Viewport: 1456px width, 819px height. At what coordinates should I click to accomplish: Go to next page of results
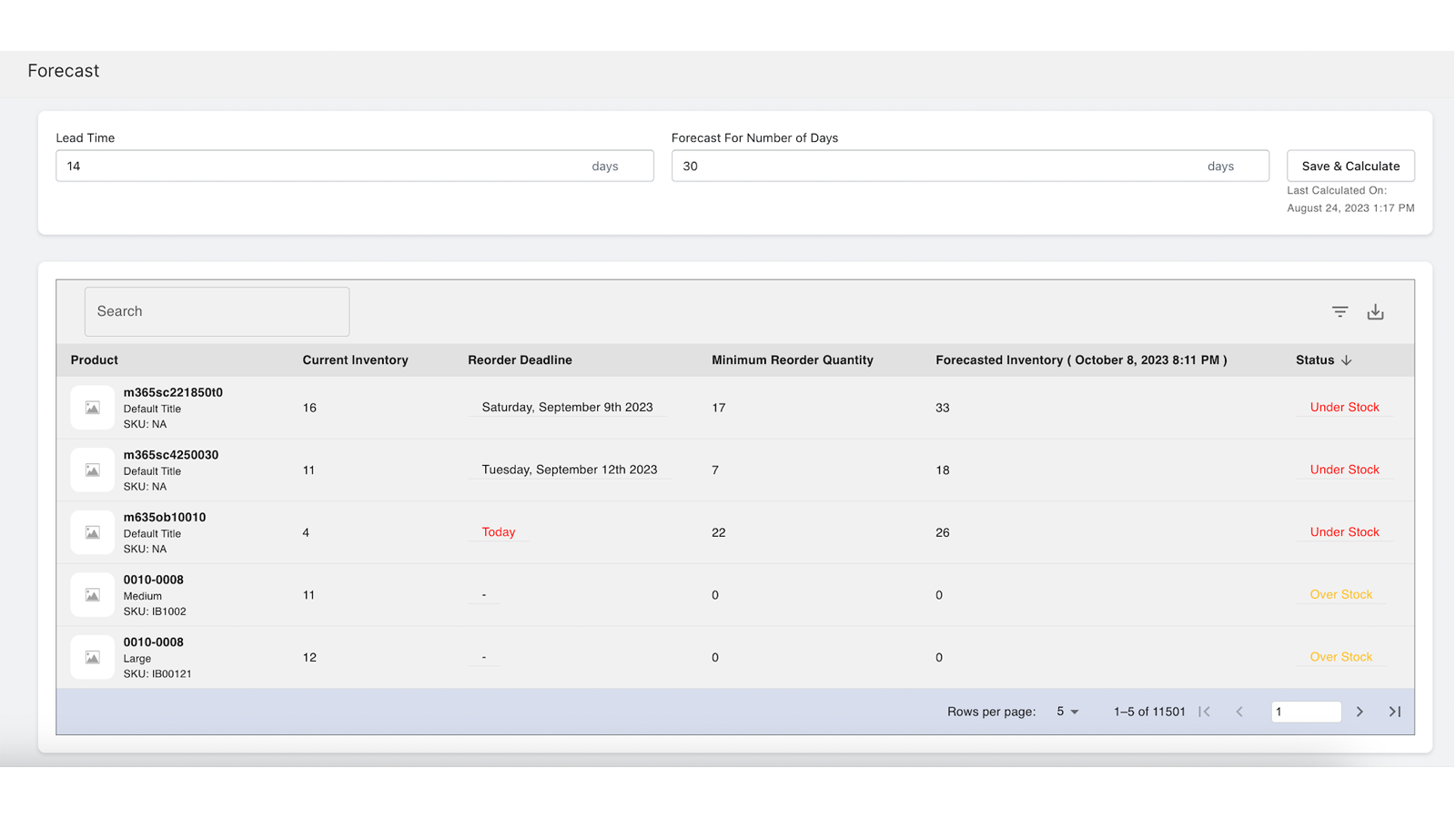[1360, 712]
